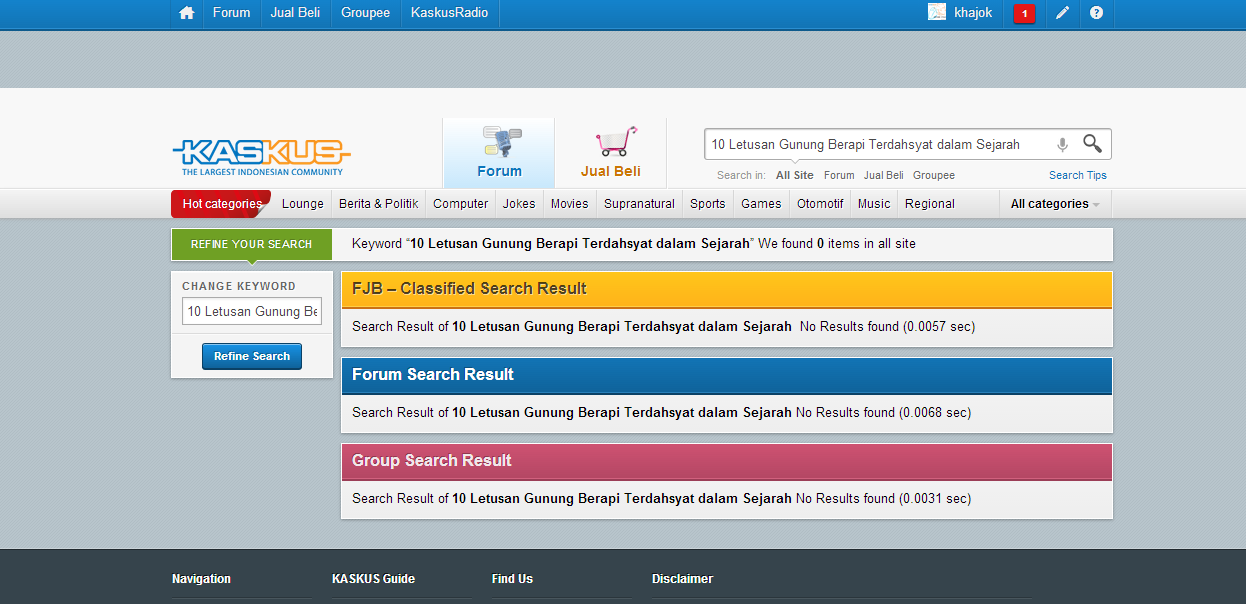The image size is (1246, 604).
Task: Open the Search Tips link
Action: pos(1078,175)
